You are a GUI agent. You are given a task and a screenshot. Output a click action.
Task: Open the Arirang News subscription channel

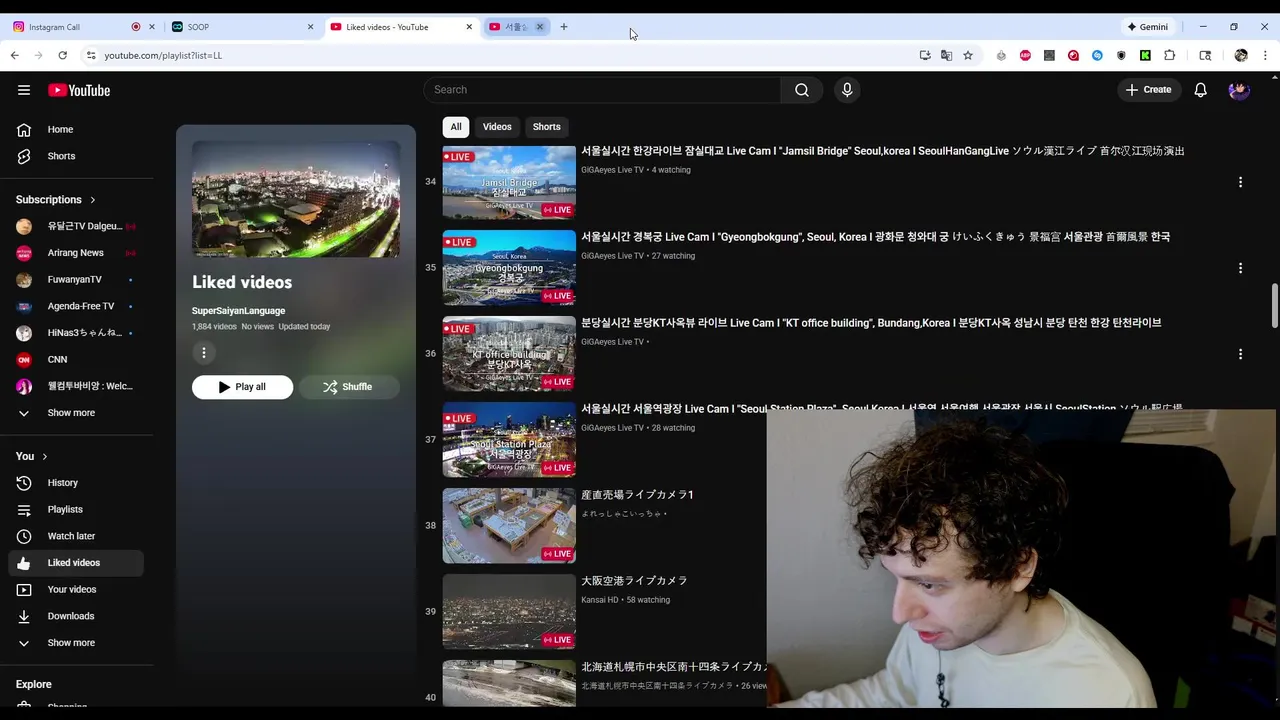[76, 253]
